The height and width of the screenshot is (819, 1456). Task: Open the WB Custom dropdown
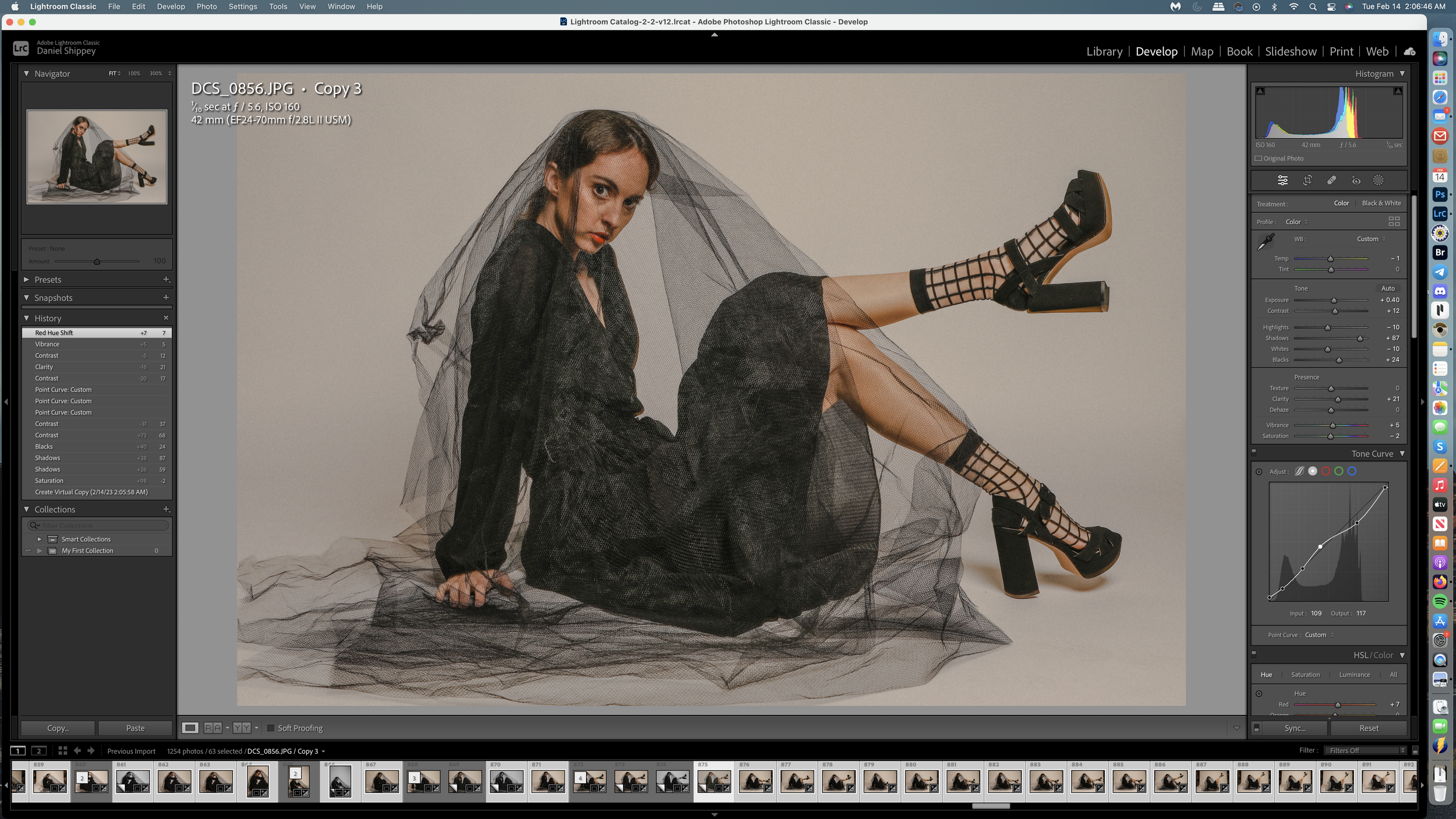pyautogui.click(x=1371, y=239)
